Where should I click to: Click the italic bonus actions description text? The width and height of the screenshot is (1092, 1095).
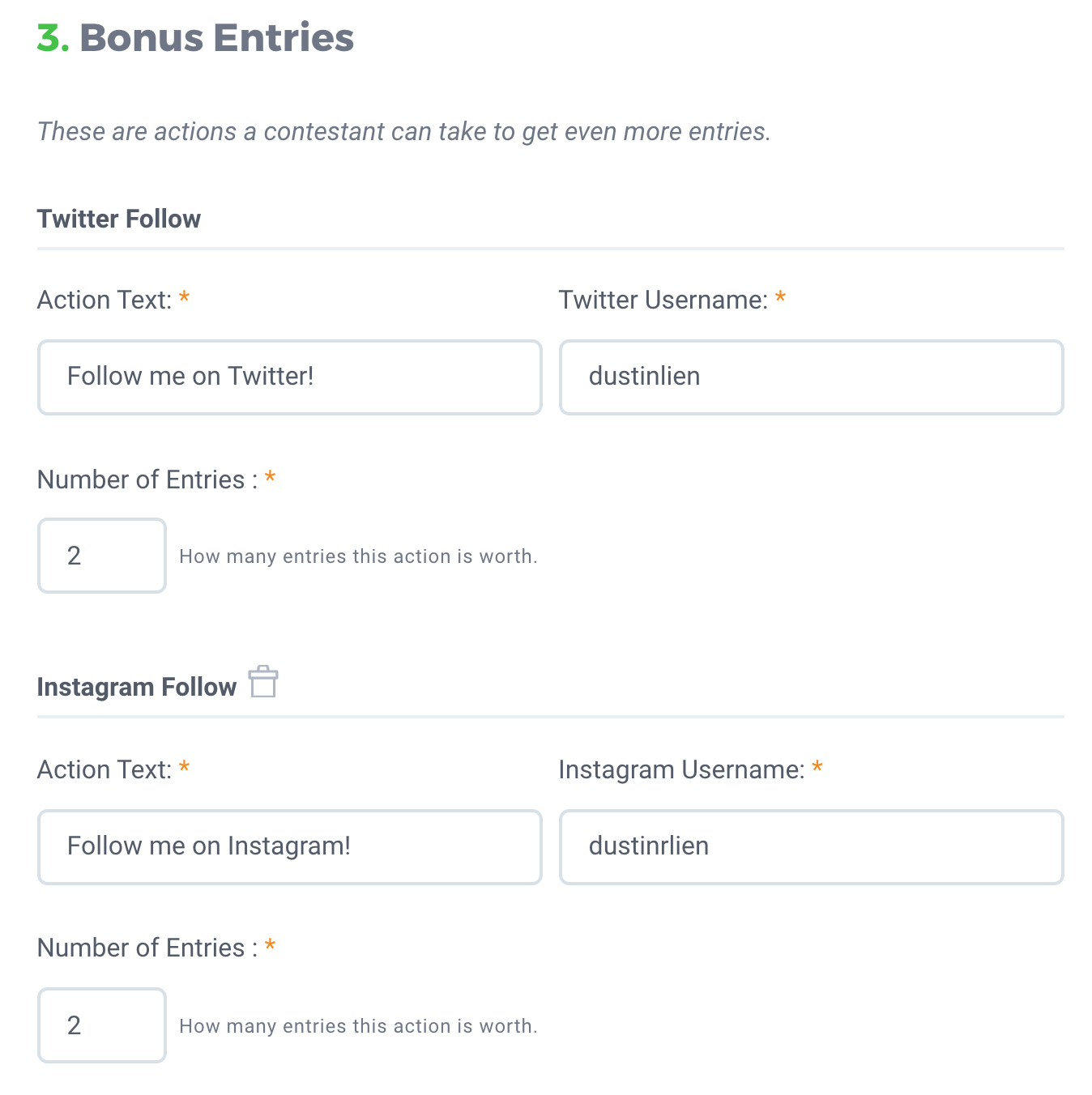(x=403, y=131)
